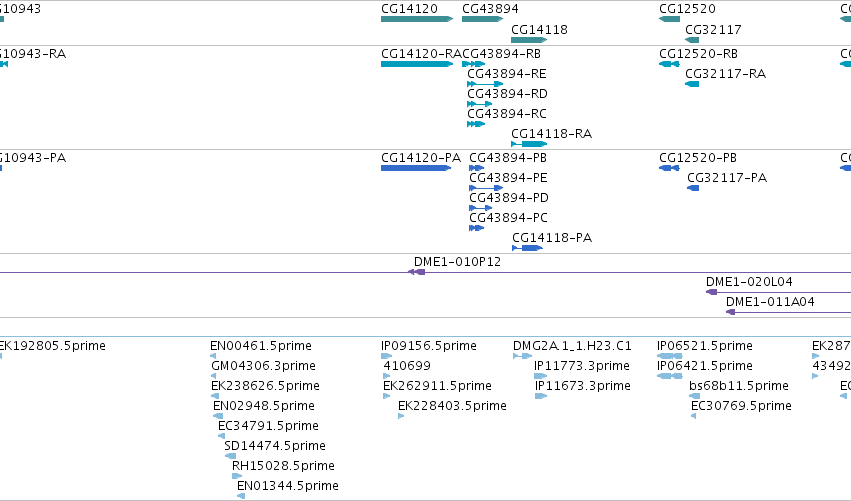Select the DMG2A.1_1.H23.C1 feature

point(522,356)
